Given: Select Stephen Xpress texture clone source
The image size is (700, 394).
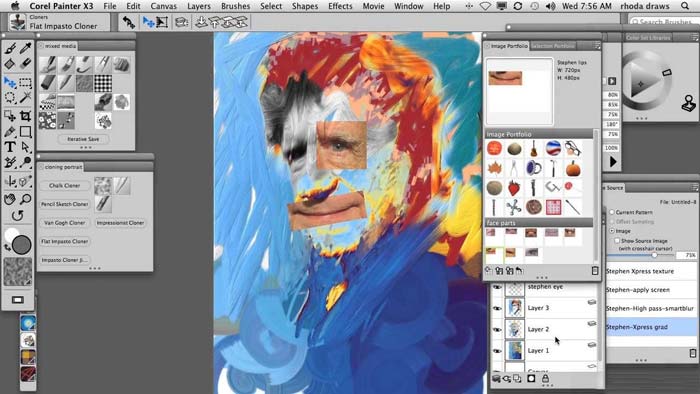Looking at the screenshot, I should tap(652, 271).
